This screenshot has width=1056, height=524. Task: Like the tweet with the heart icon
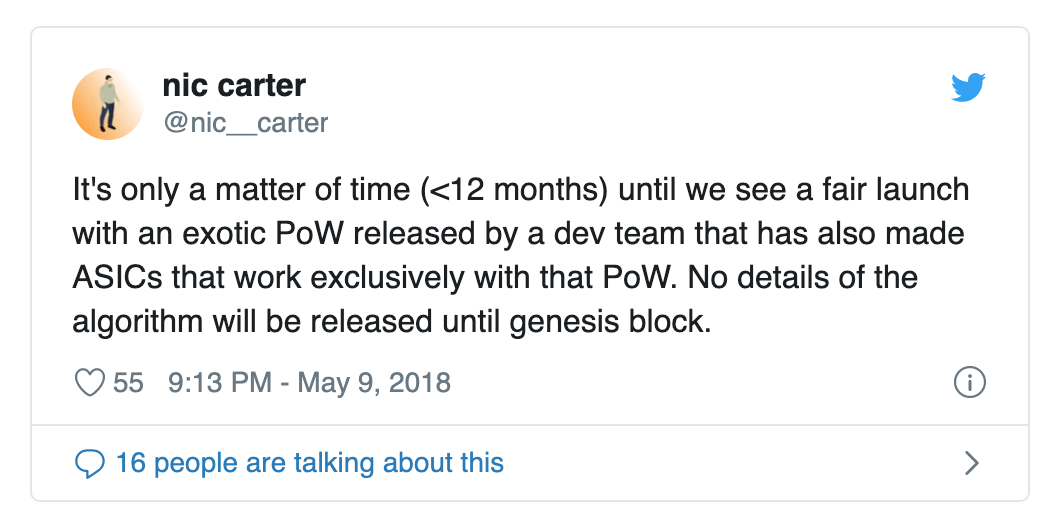pos(90,383)
